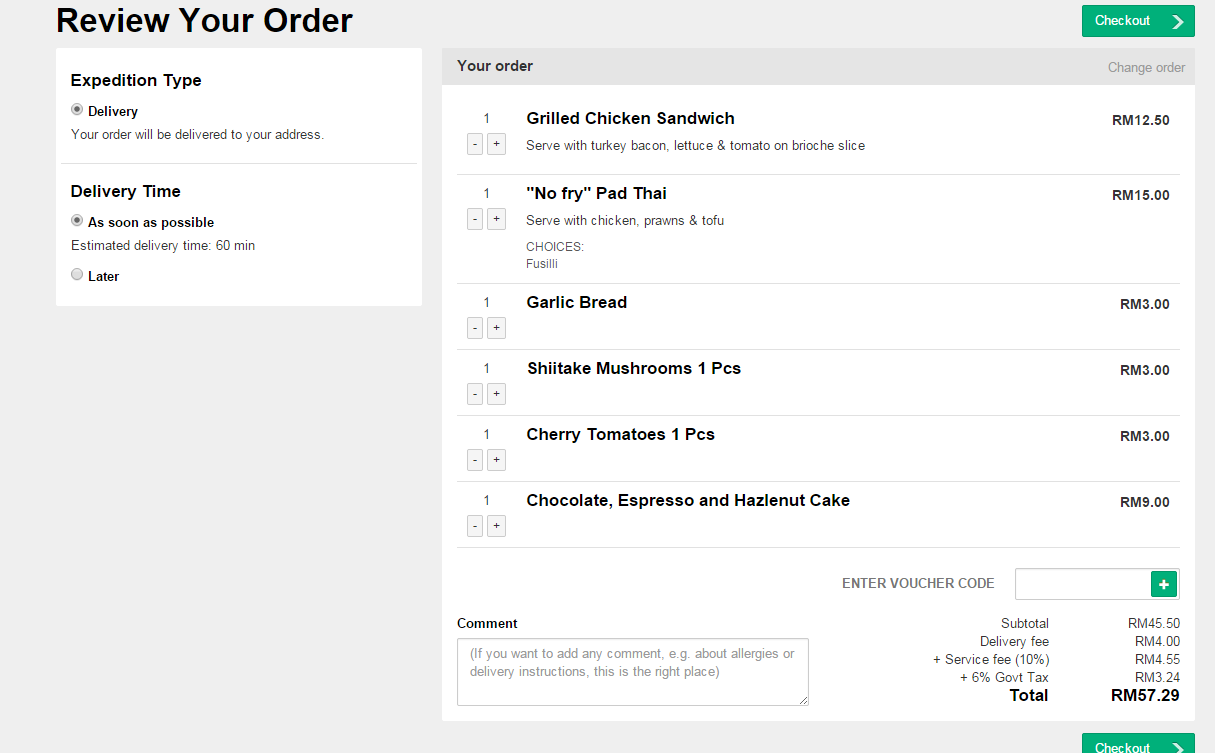Choose As soon as possible delivery time
The image size is (1215, 753).
point(77,221)
